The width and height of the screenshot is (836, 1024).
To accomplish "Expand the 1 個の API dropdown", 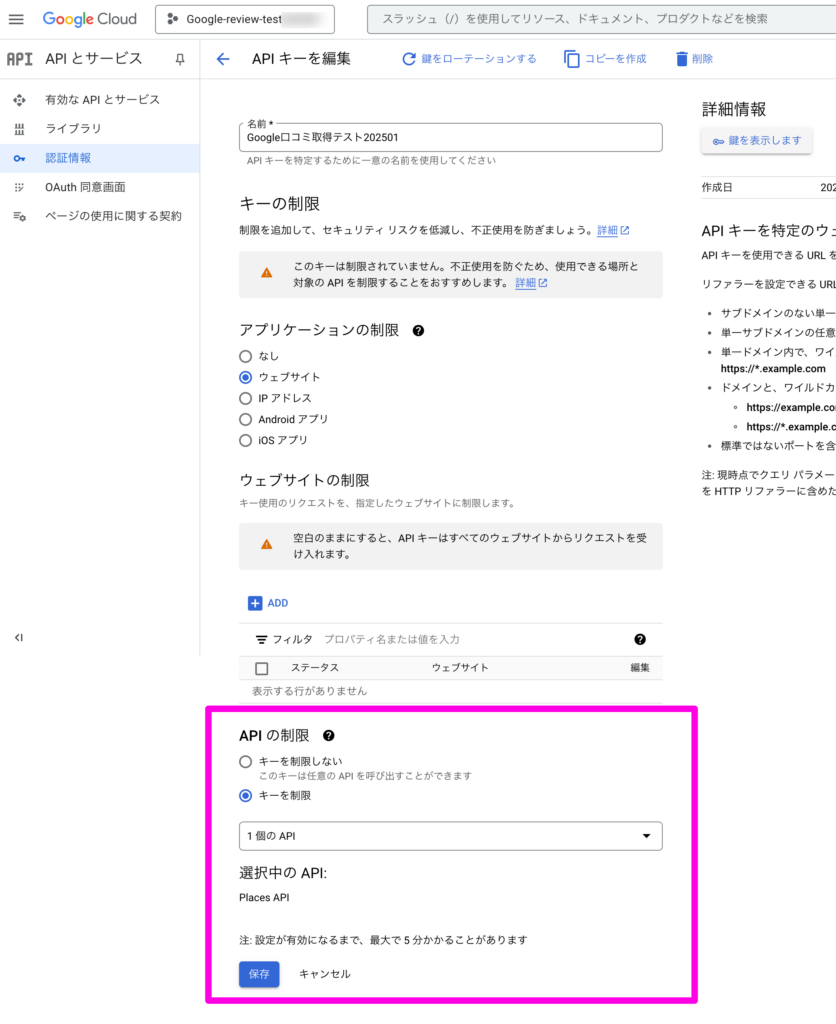I will click(451, 836).
